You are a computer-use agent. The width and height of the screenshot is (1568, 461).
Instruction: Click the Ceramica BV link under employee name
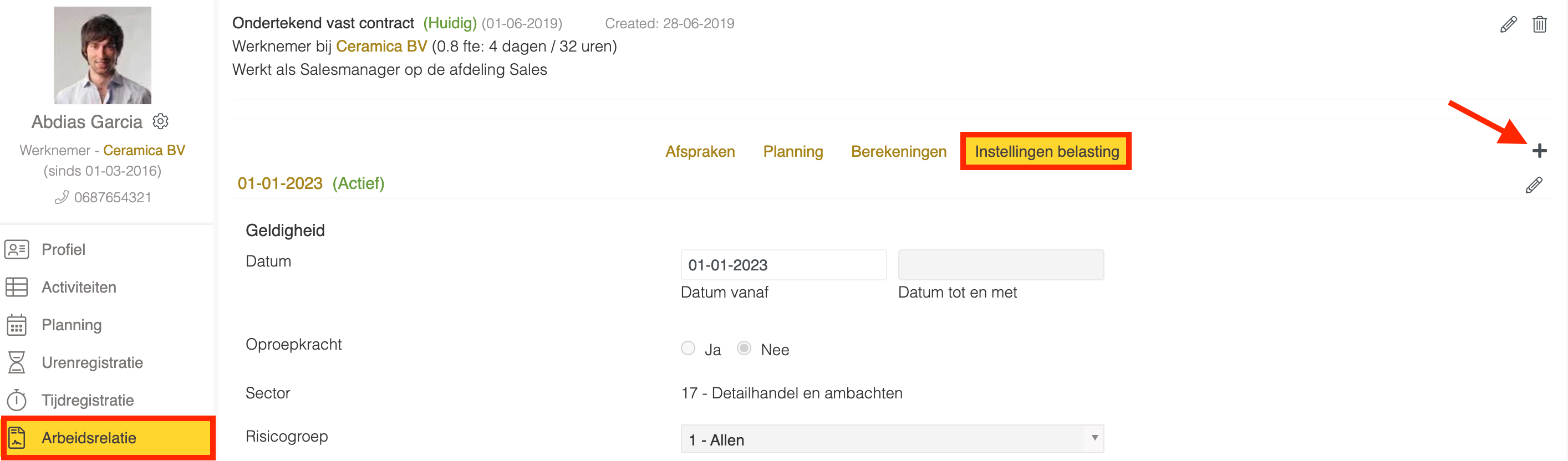[144, 150]
